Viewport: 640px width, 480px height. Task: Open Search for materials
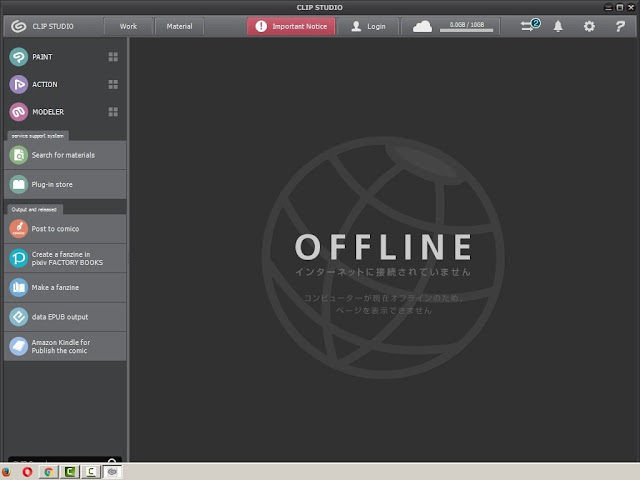point(65,155)
